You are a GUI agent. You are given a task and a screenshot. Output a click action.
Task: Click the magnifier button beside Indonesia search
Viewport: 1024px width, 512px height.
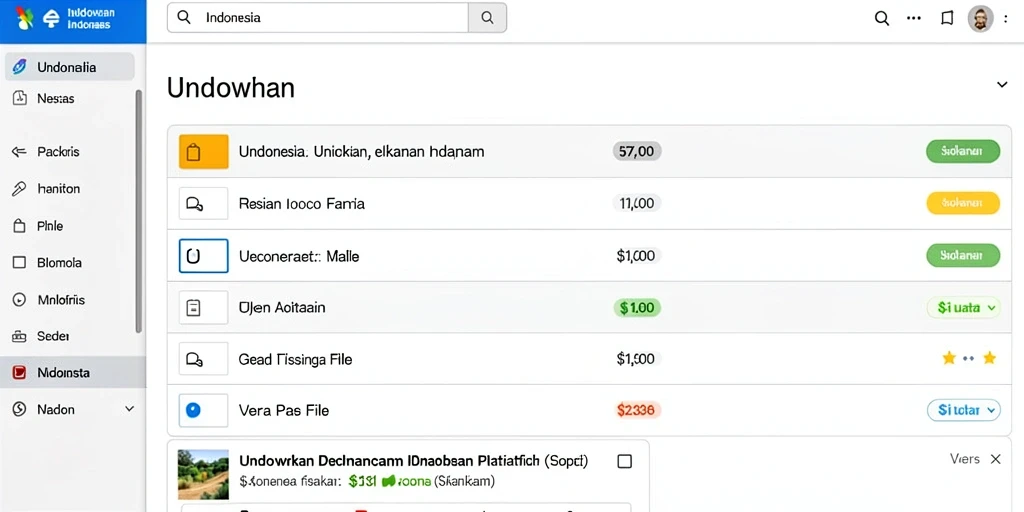click(x=487, y=18)
